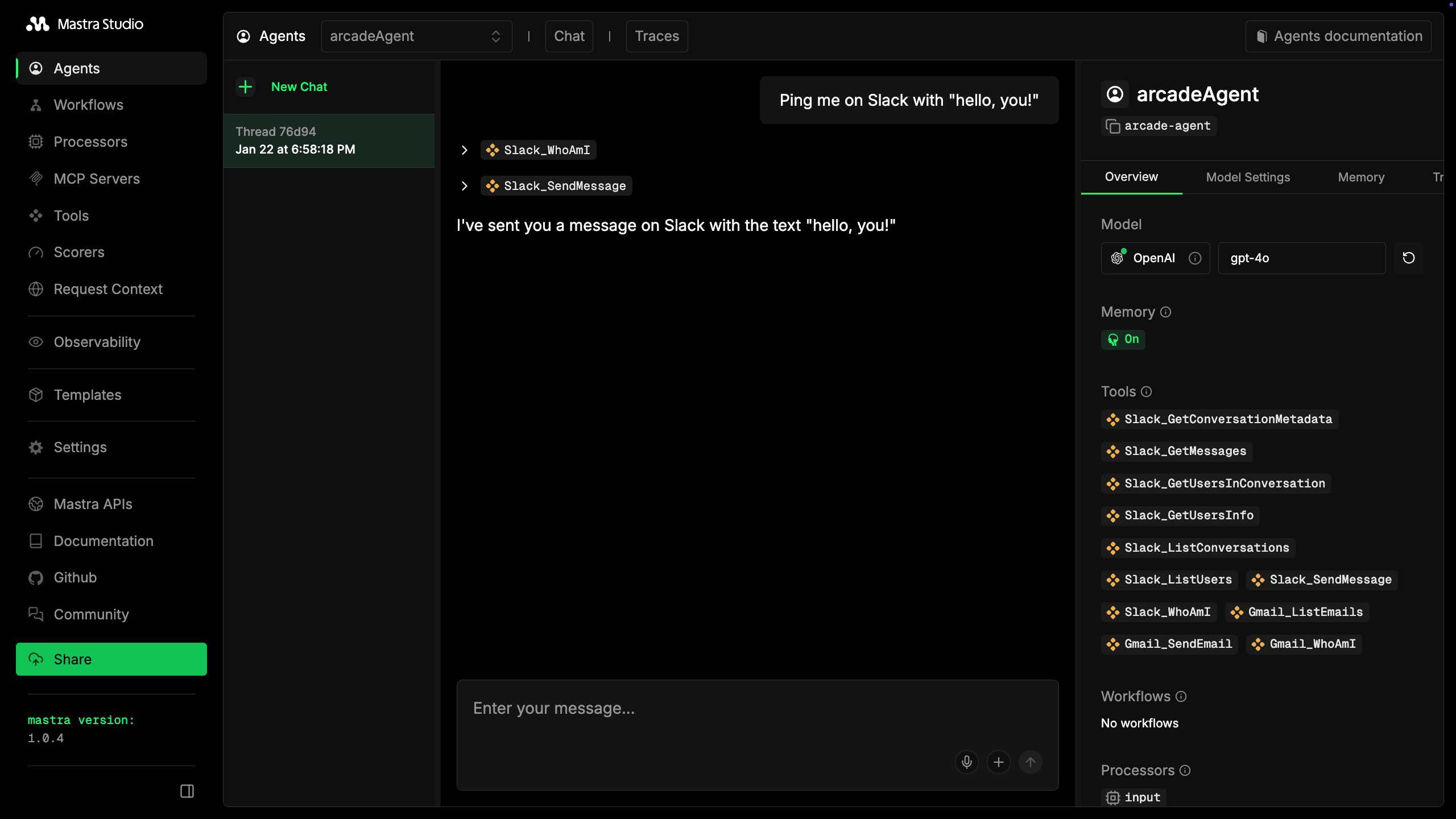Switch to the Traces view

[656, 36]
